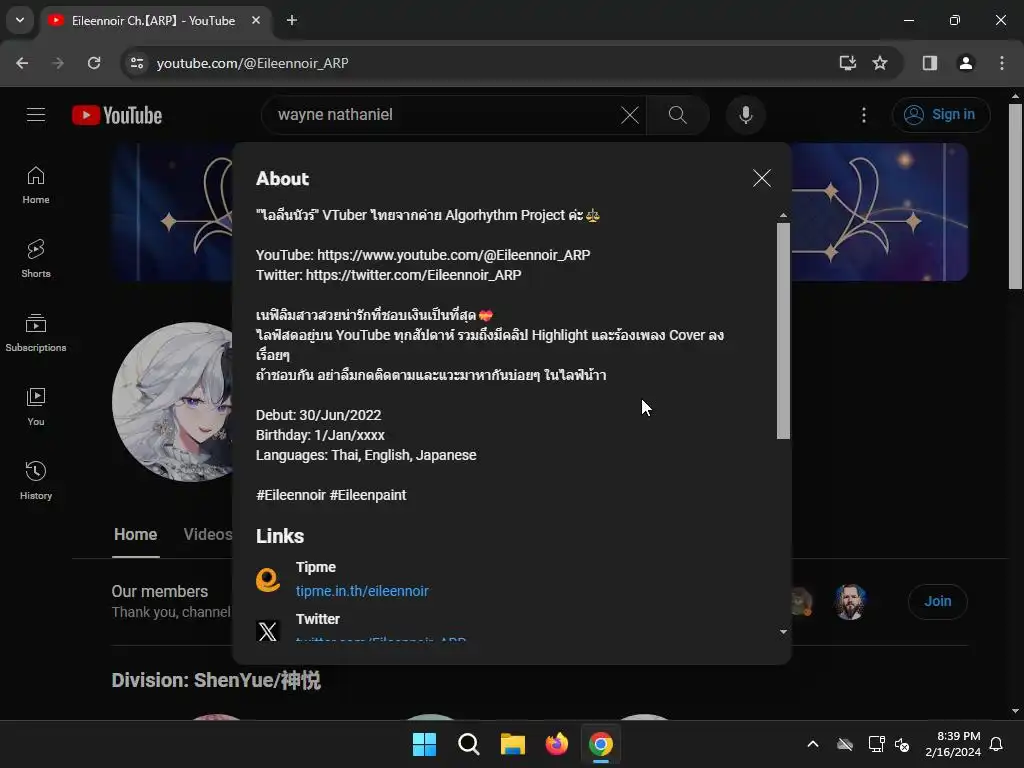Open Windows taskbar search
This screenshot has height=768, width=1024.
tap(468, 744)
